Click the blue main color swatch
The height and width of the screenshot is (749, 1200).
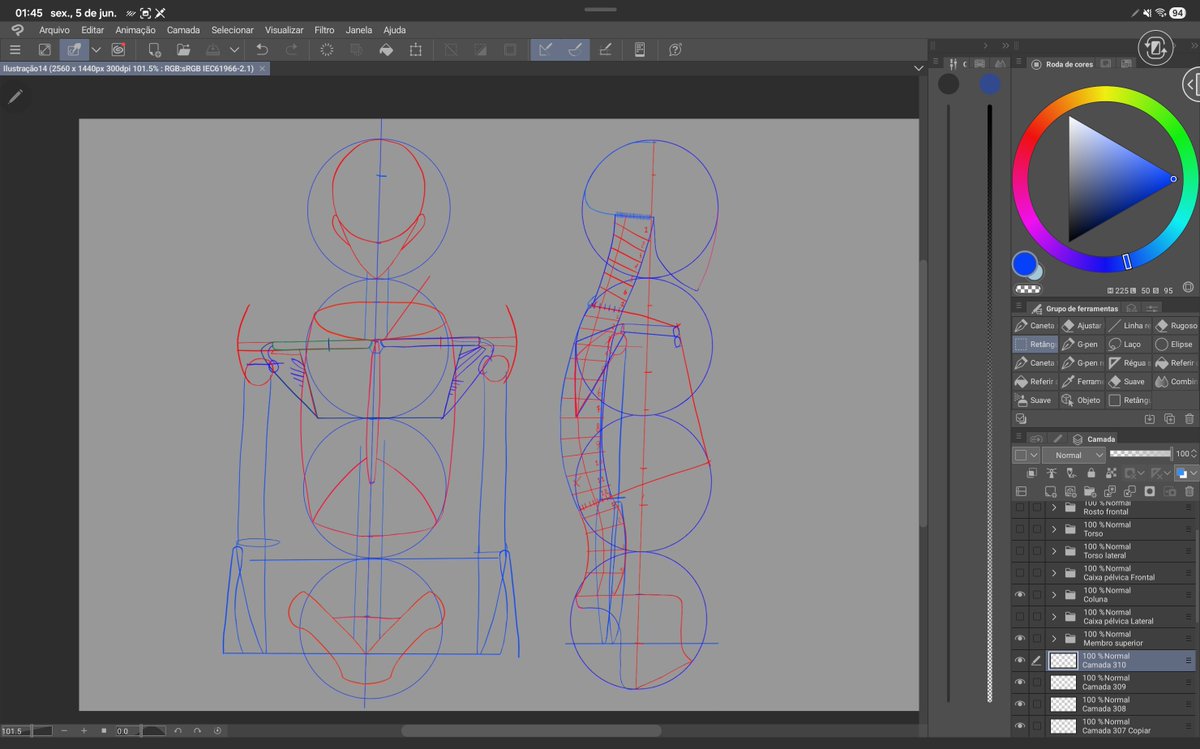tap(1024, 264)
